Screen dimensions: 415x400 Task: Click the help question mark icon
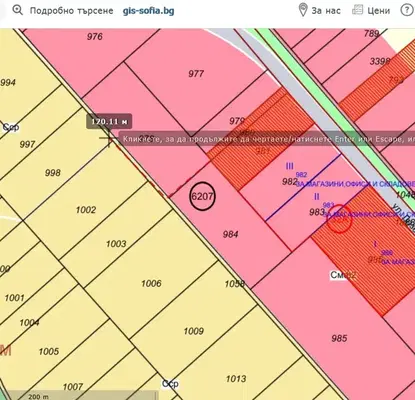point(407,10)
